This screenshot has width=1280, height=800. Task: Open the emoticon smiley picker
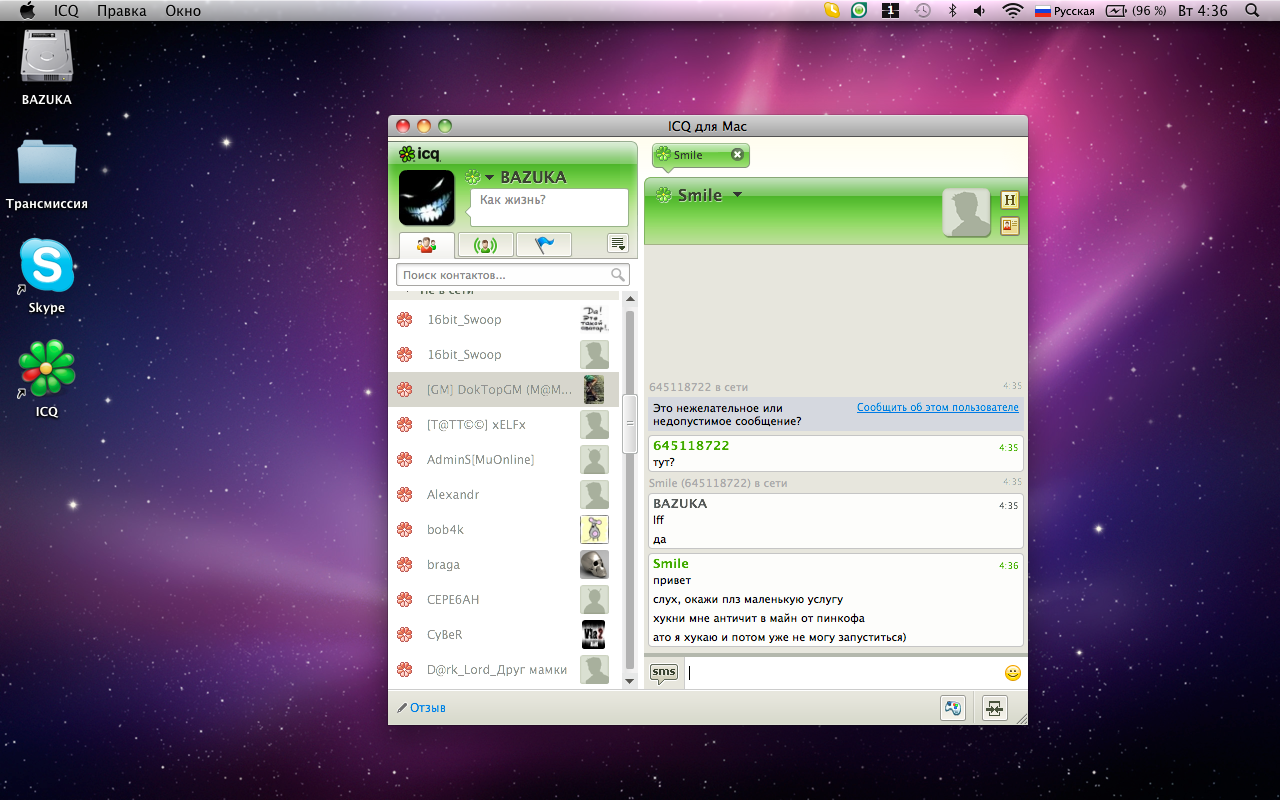pos(1012,673)
